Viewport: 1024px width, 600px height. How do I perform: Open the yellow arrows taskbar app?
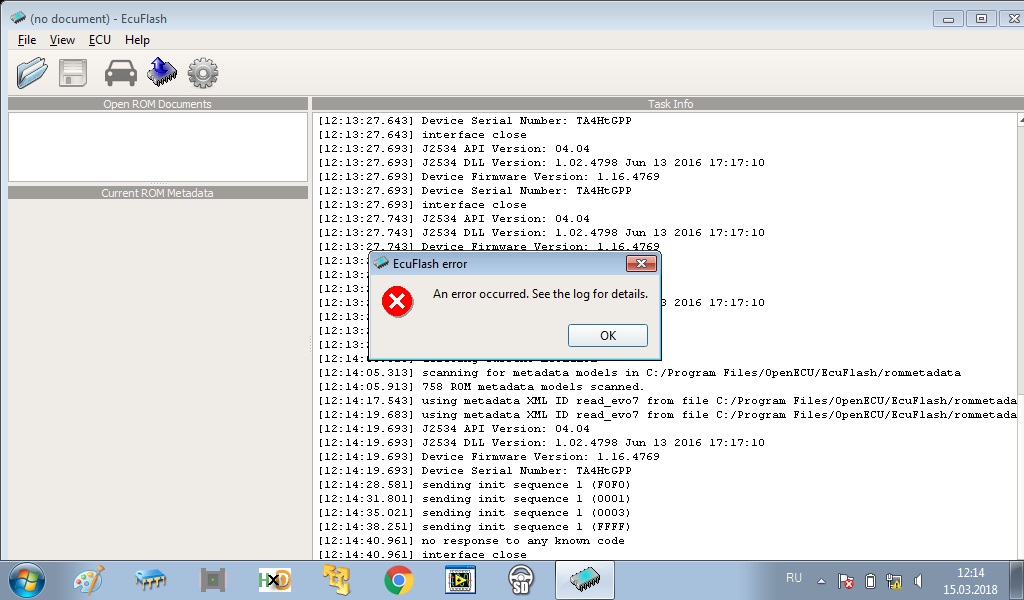[337, 580]
